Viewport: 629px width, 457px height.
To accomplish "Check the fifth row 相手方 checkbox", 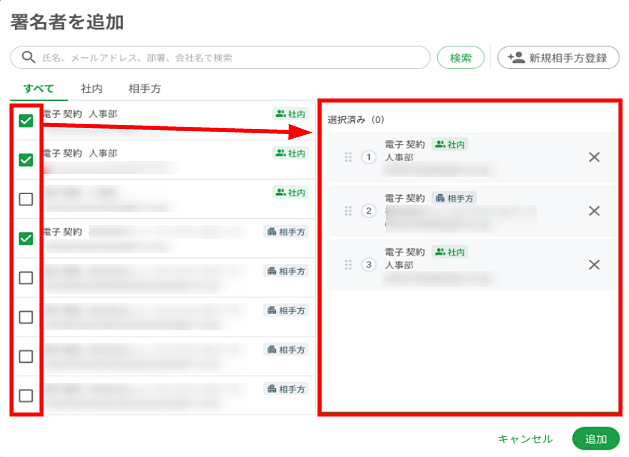I will click(x=26, y=278).
